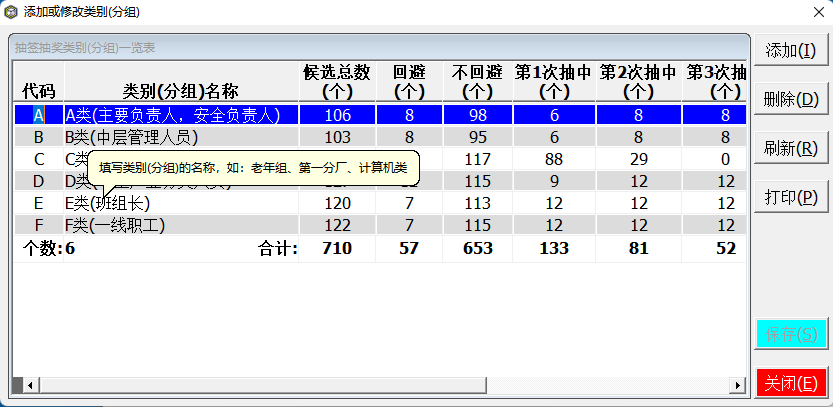Viewport: 833px width, 407px height.
Task: Click first draw value 88 in row C
Action: (x=554, y=159)
